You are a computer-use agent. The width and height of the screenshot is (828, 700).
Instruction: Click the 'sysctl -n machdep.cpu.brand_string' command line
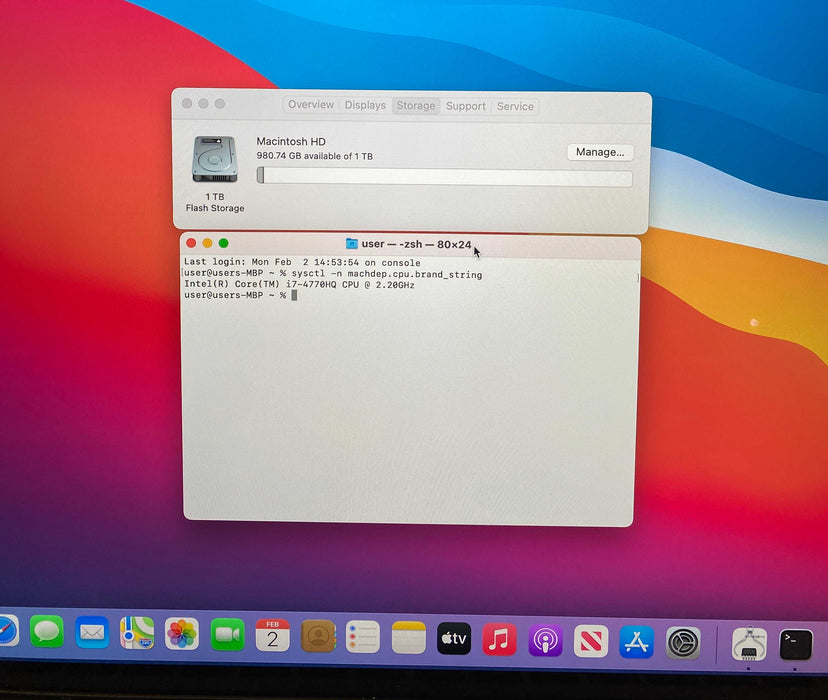tap(387, 275)
